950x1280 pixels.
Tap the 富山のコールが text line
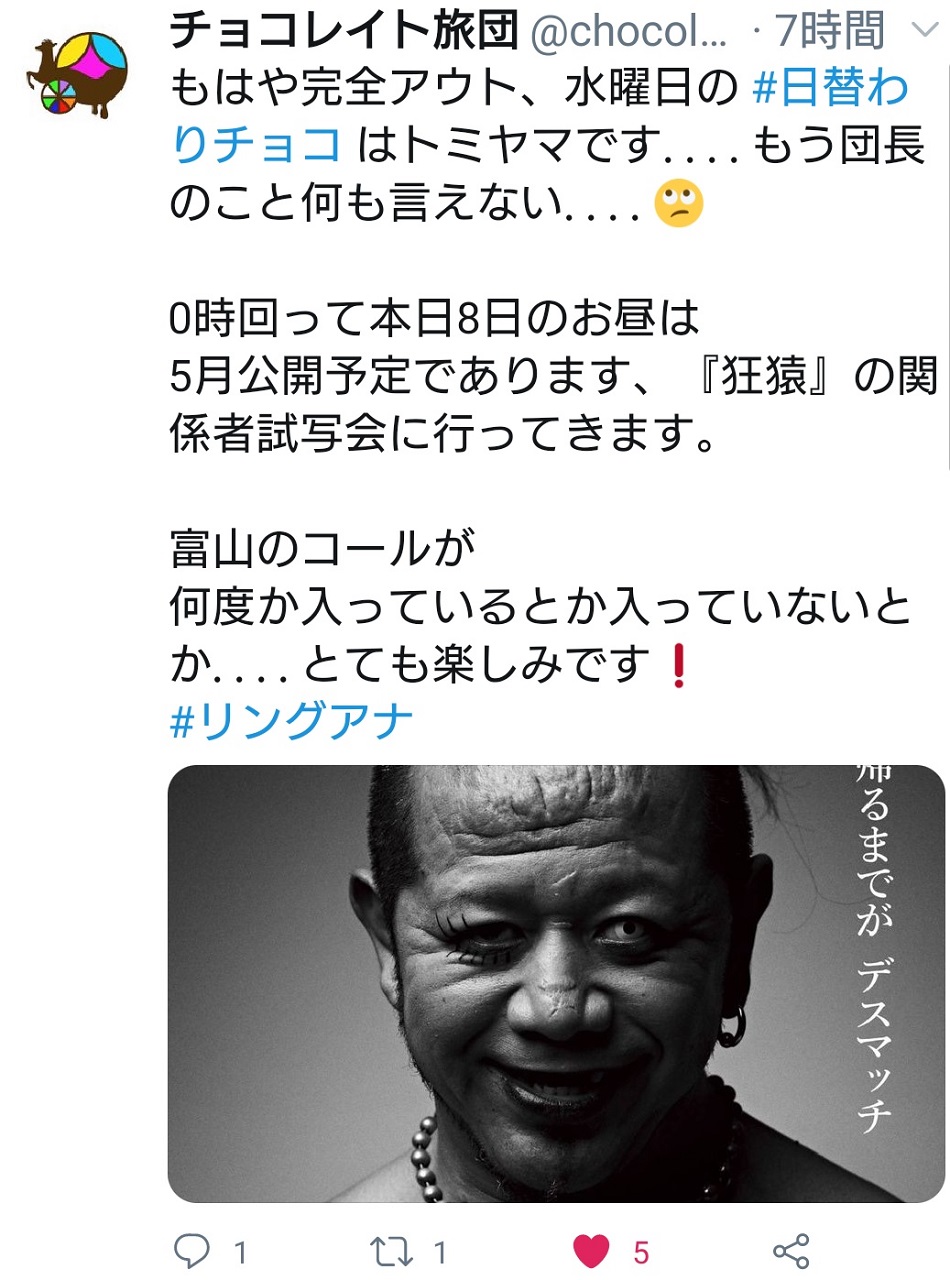click(320, 549)
